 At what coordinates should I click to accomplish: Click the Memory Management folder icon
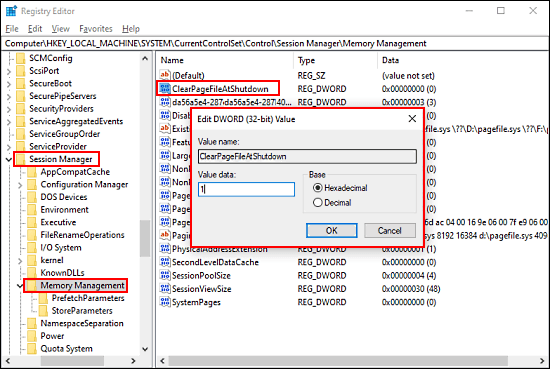pyautogui.click(x=32, y=286)
